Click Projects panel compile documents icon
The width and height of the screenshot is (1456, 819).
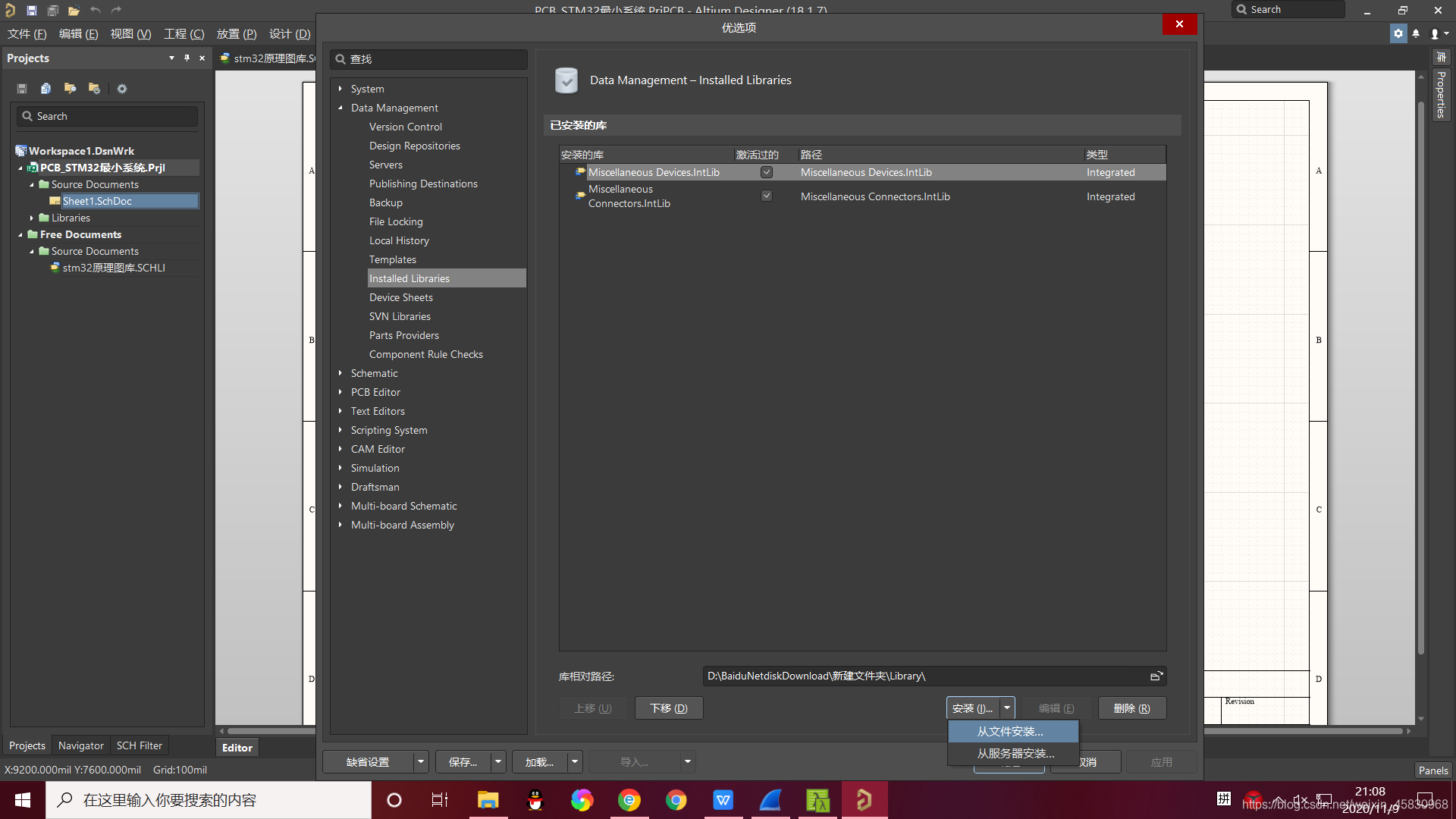(x=45, y=89)
